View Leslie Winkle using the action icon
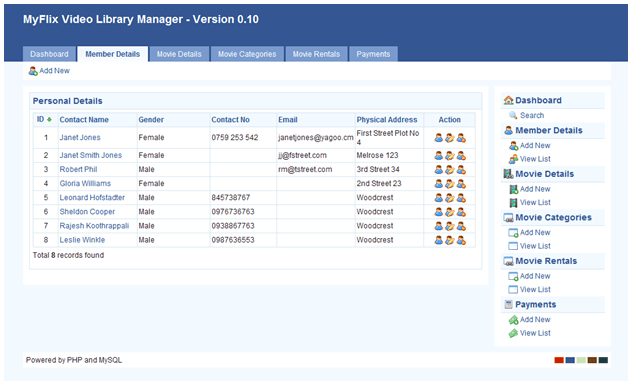 coord(439,240)
